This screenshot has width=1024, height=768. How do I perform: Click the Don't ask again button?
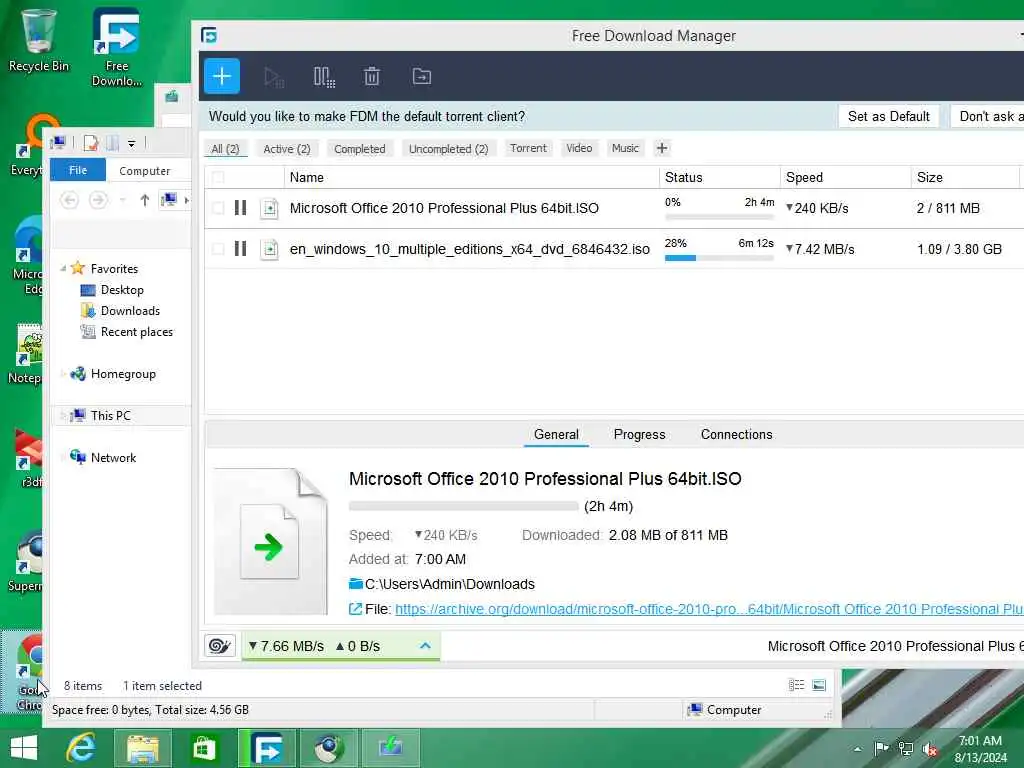[987, 116]
